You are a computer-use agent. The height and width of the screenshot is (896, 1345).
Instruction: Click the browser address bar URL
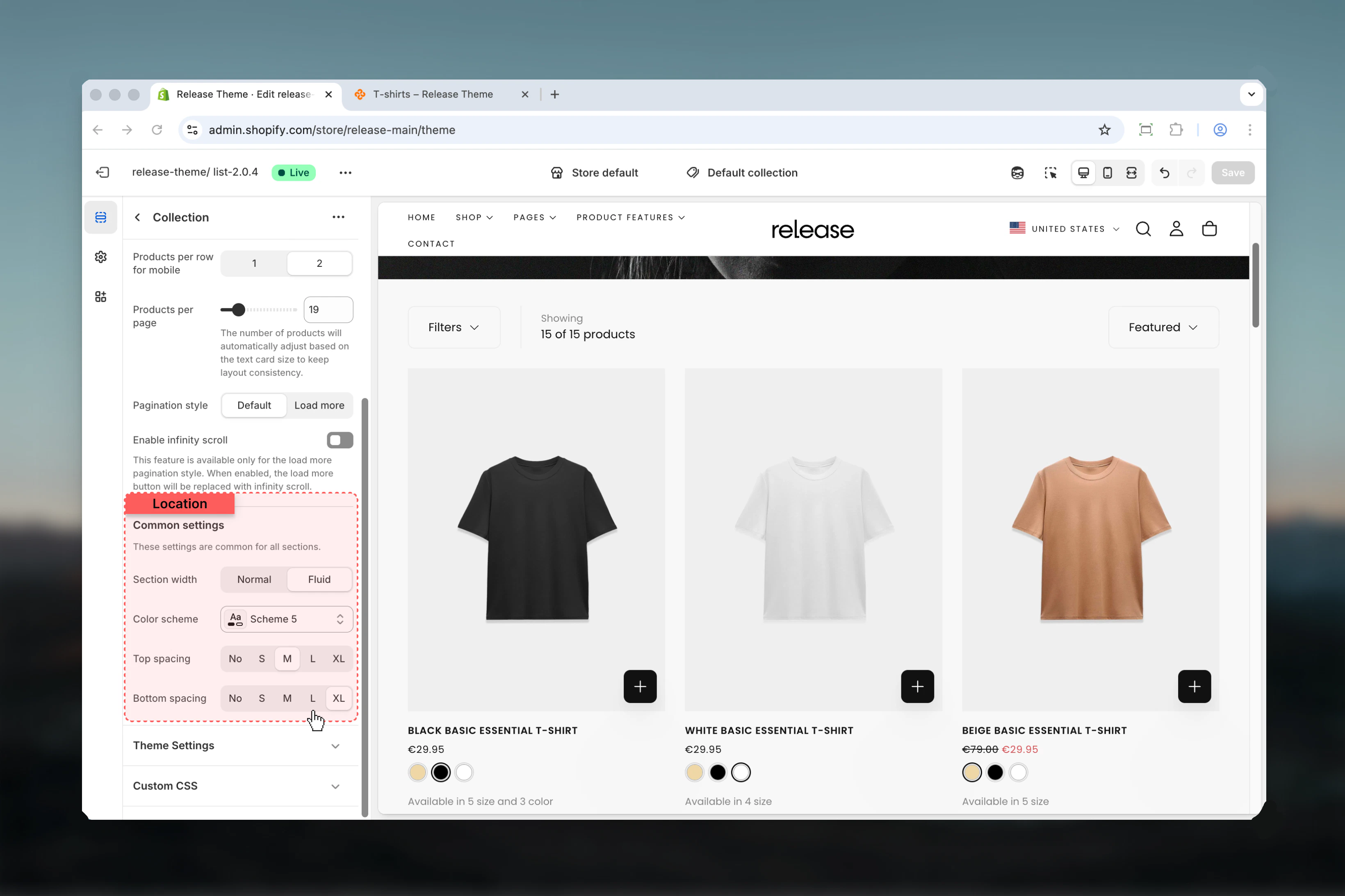(x=331, y=130)
